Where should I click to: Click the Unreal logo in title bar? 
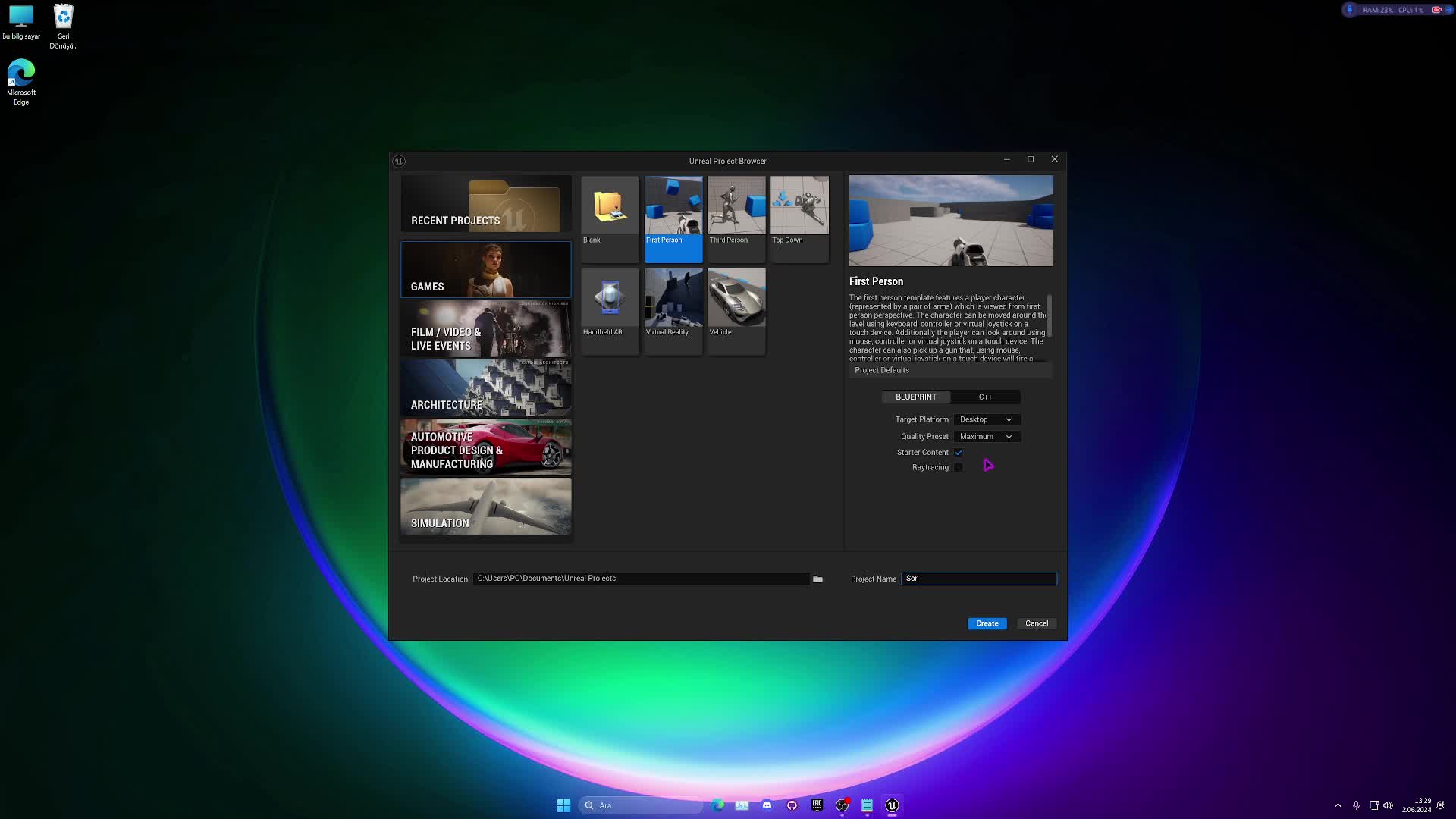coord(399,161)
